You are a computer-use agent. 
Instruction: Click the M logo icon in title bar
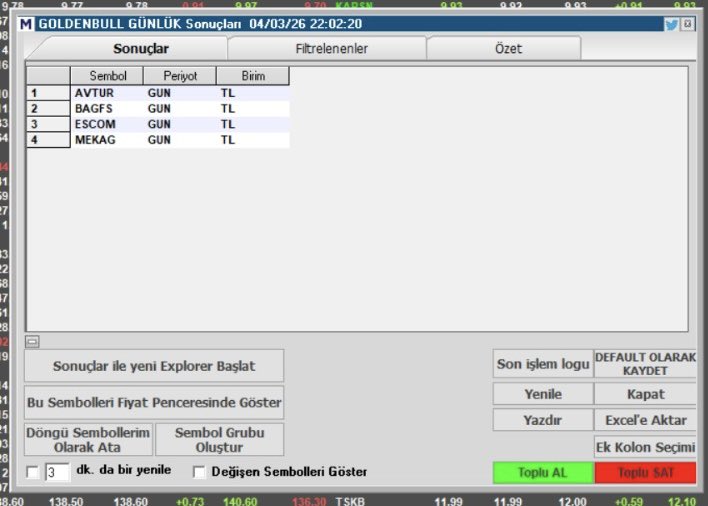click(x=26, y=24)
